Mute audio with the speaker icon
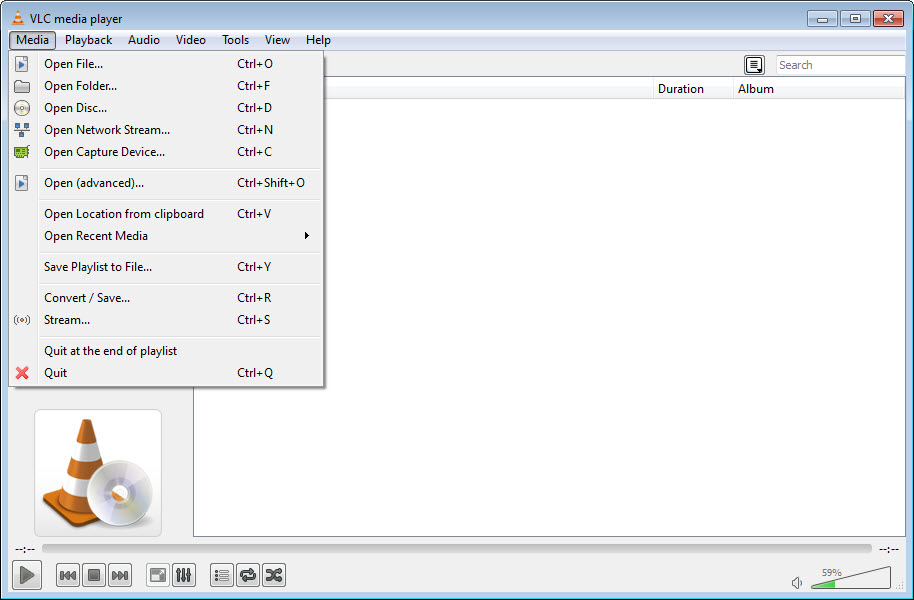 tap(797, 583)
